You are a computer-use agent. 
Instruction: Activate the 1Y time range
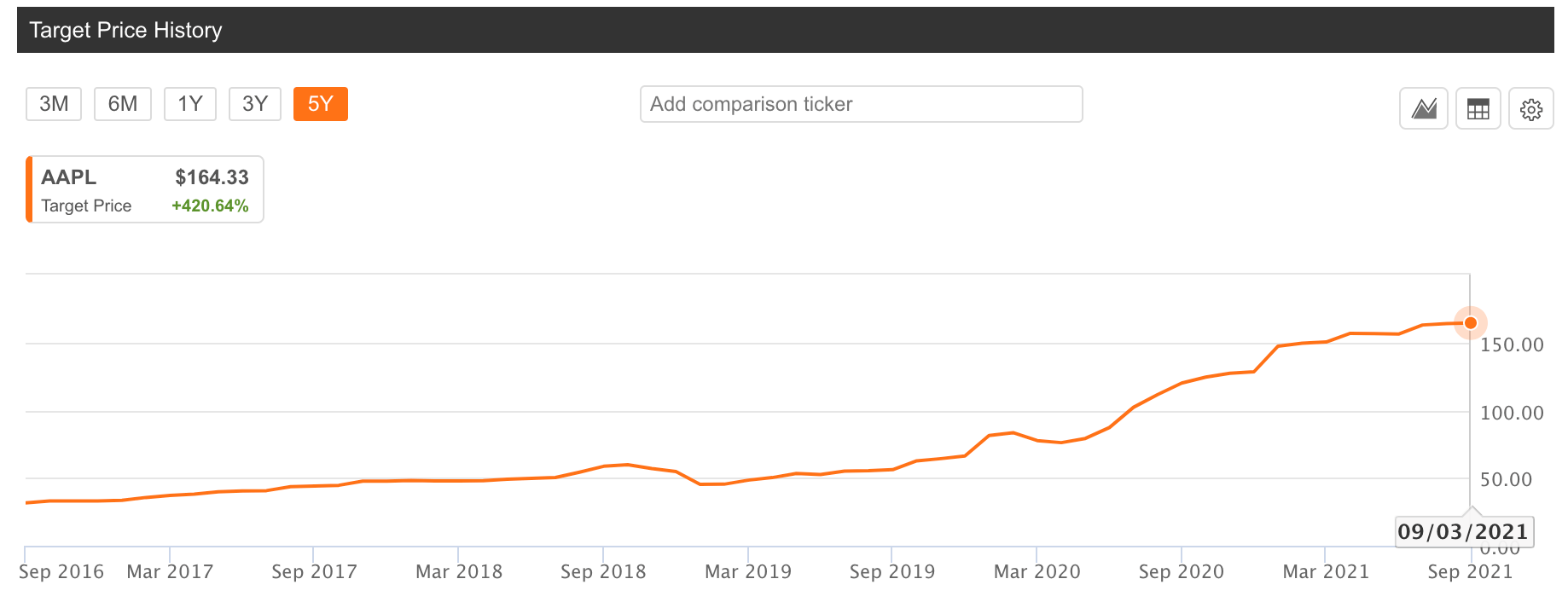pos(189,103)
